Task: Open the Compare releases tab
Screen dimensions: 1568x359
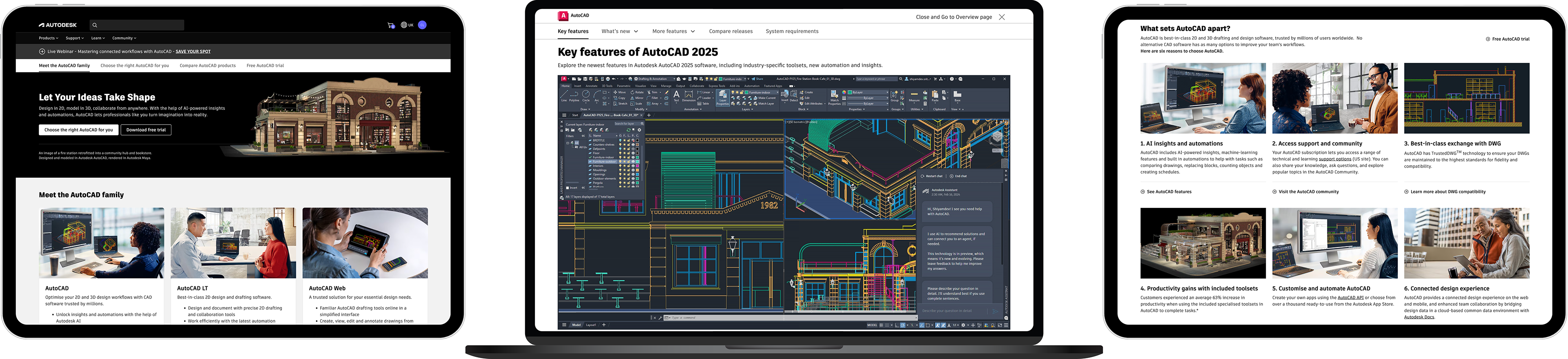Action: pyautogui.click(x=731, y=31)
